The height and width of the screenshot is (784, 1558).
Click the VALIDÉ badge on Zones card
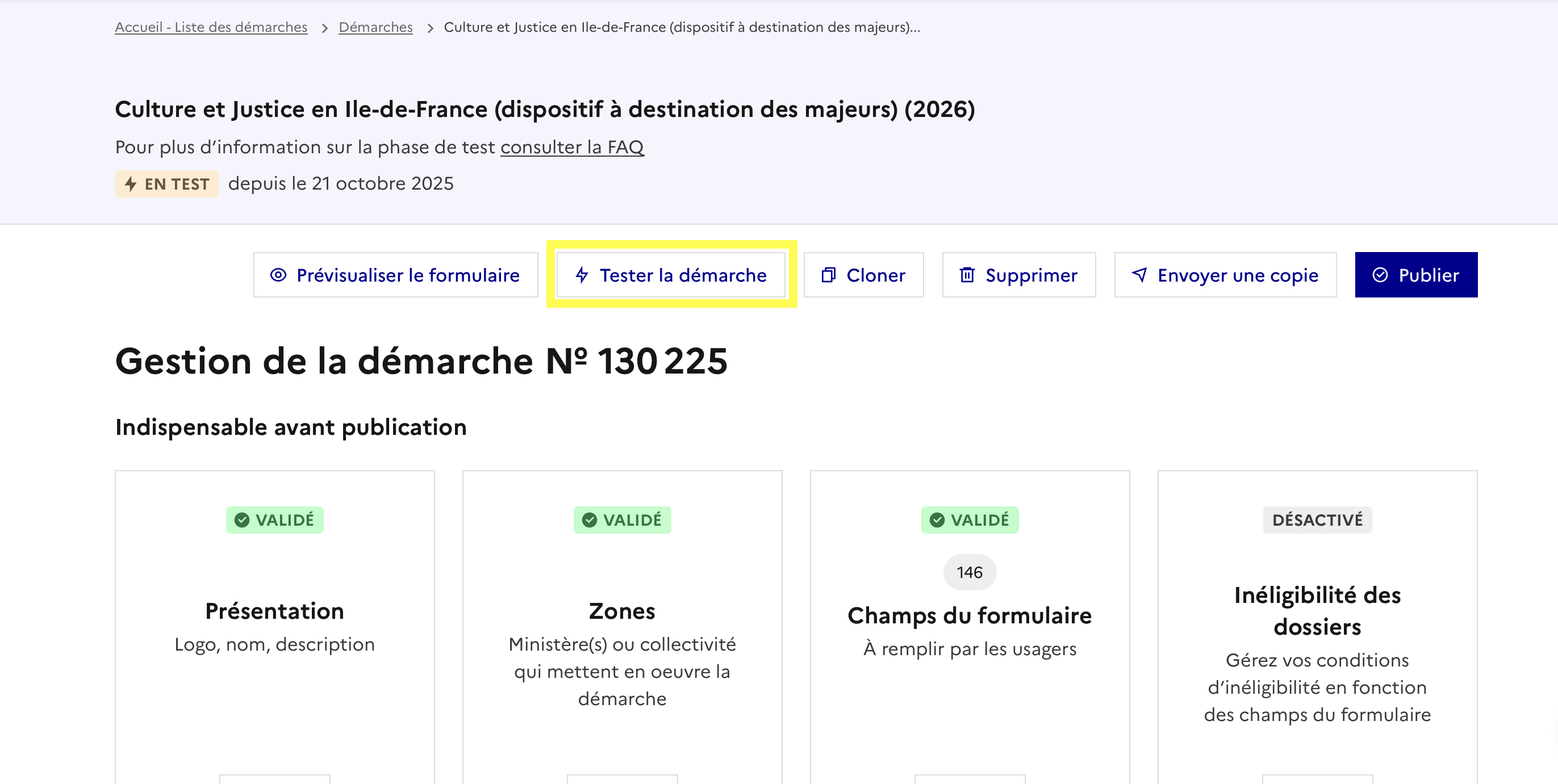coord(623,520)
